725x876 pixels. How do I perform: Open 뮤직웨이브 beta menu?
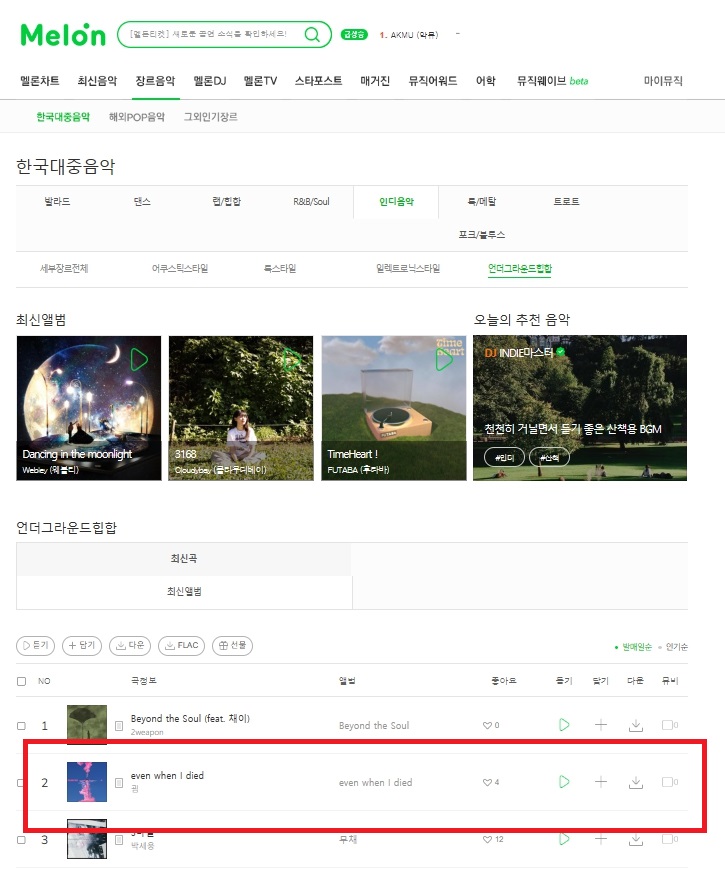pyautogui.click(x=552, y=81)
